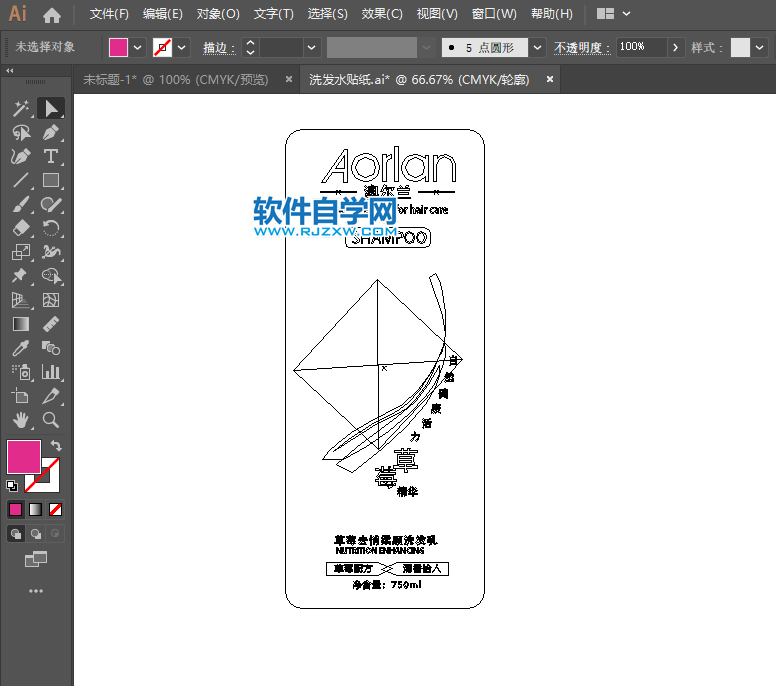
Task: Select the Mesh tool
Action: pyautogui.click(x=51, y=300)
